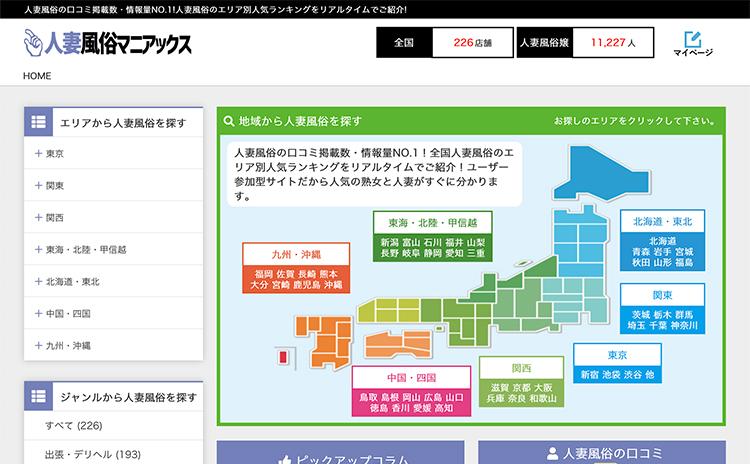The image size is (750, 464).
Task: Click the 北海道・東北 region label box
Action: point(662,220)
